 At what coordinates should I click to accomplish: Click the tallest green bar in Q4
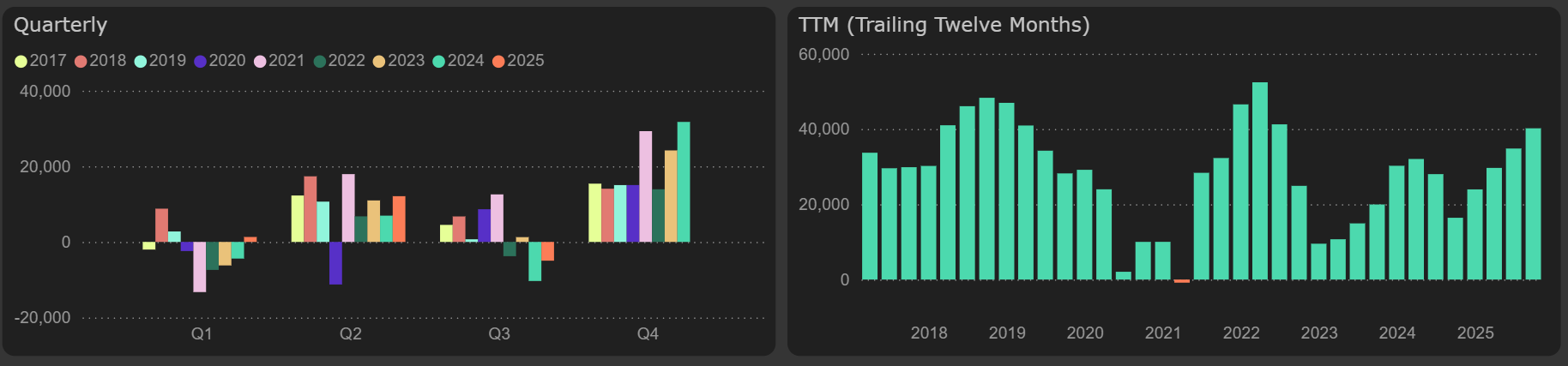pyautogui.click(x=684, y=182)
